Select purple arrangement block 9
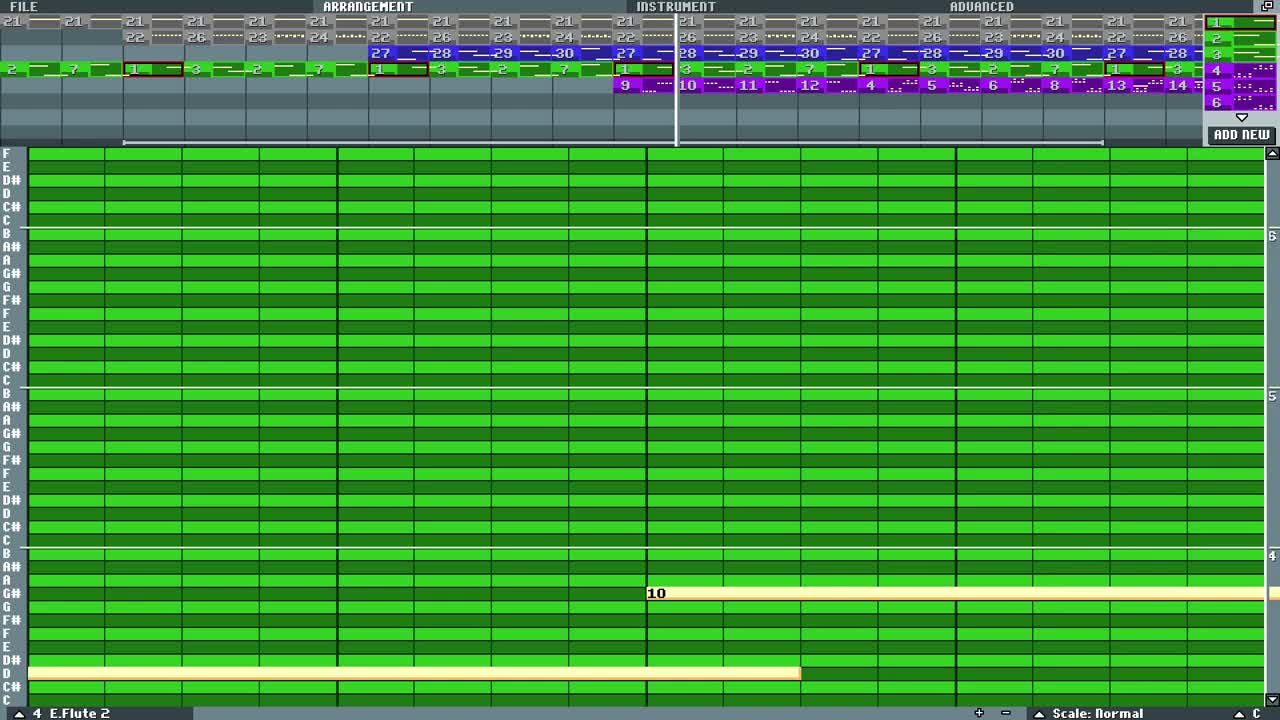The height and width of the screenshot is (720, 1280). tap(644, 85)
